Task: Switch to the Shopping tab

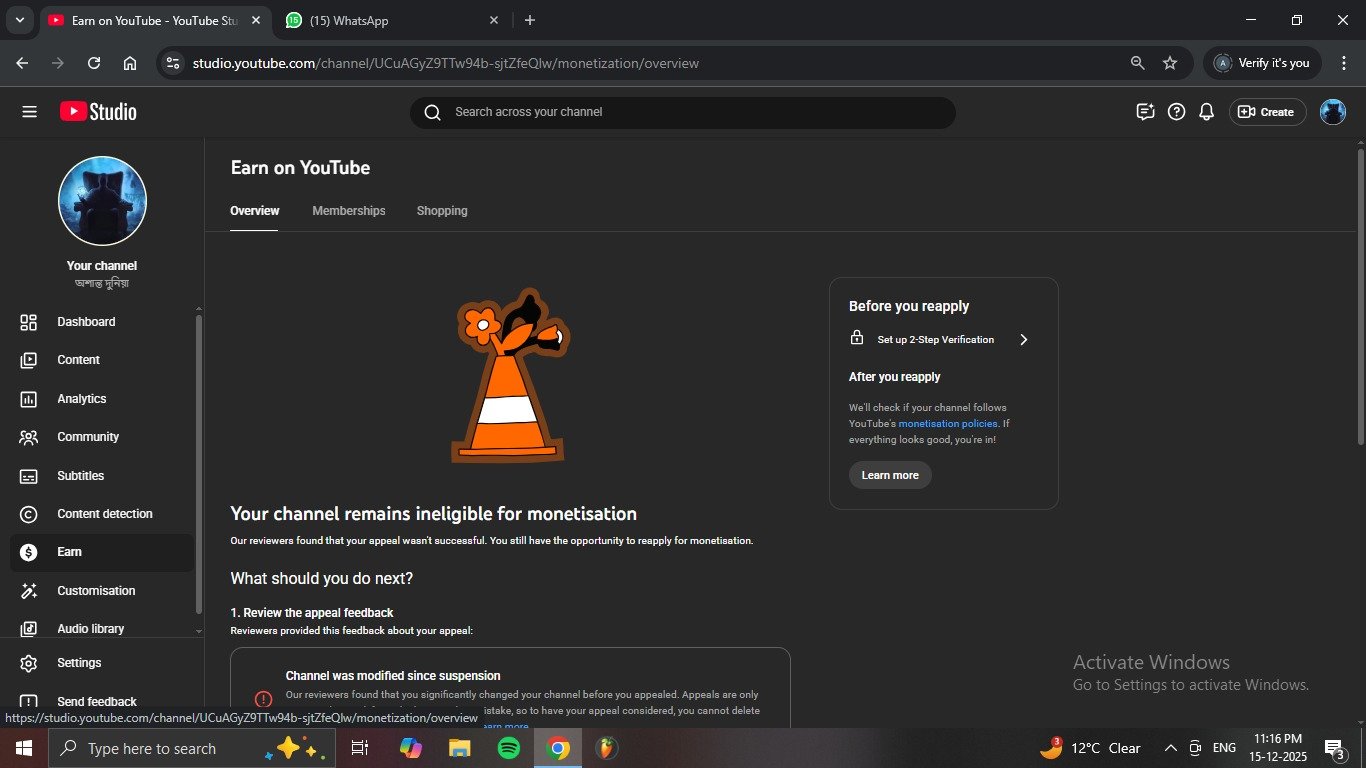Action: [x=442, y=211]
